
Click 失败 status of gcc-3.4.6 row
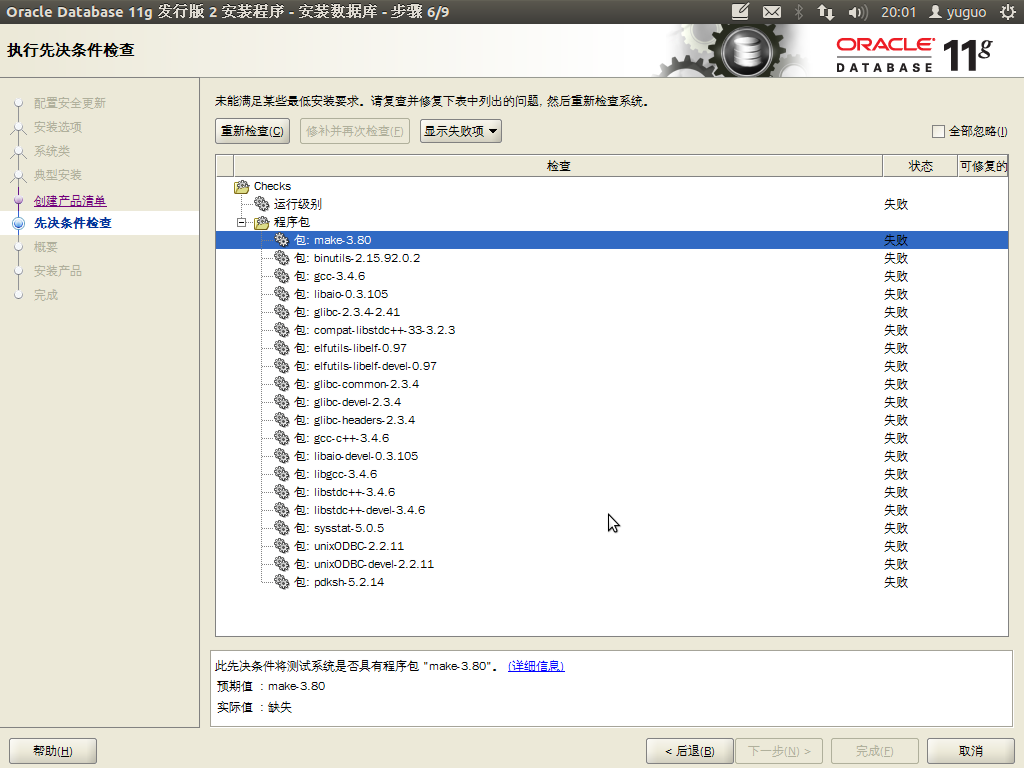(896, 276)
